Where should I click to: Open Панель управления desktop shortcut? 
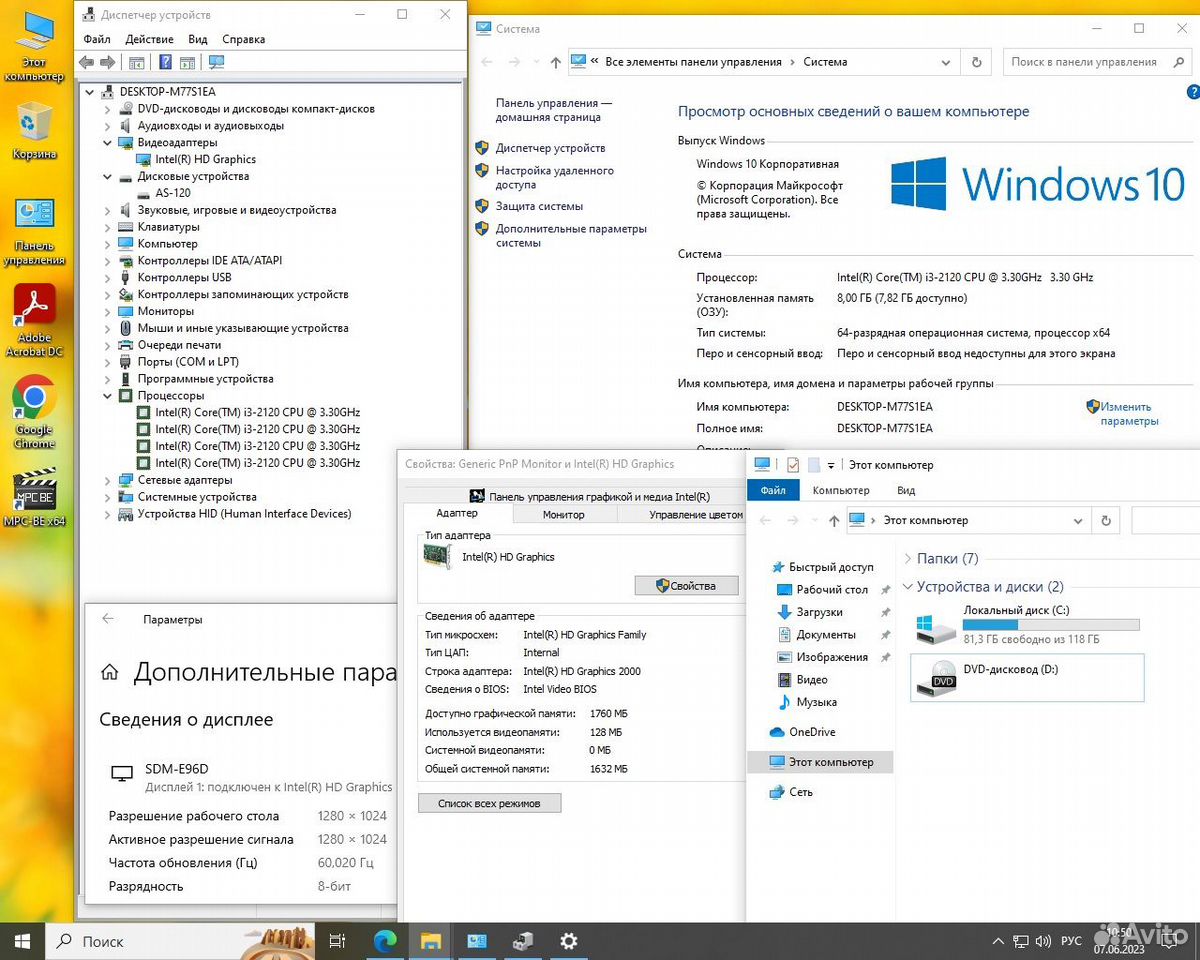coord(34,231)
